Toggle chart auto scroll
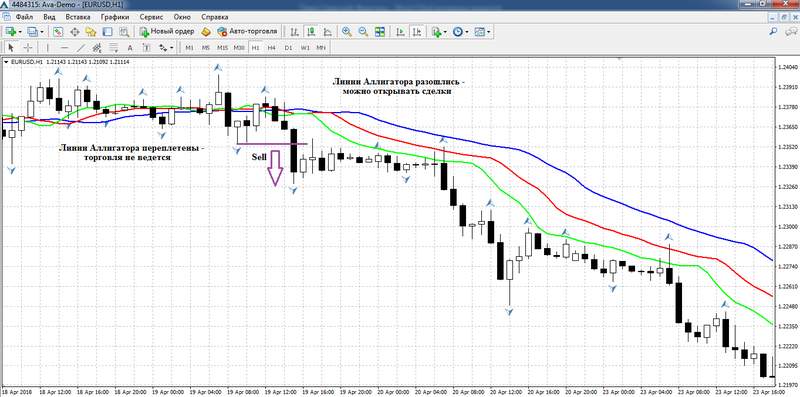 coord(401,32)
